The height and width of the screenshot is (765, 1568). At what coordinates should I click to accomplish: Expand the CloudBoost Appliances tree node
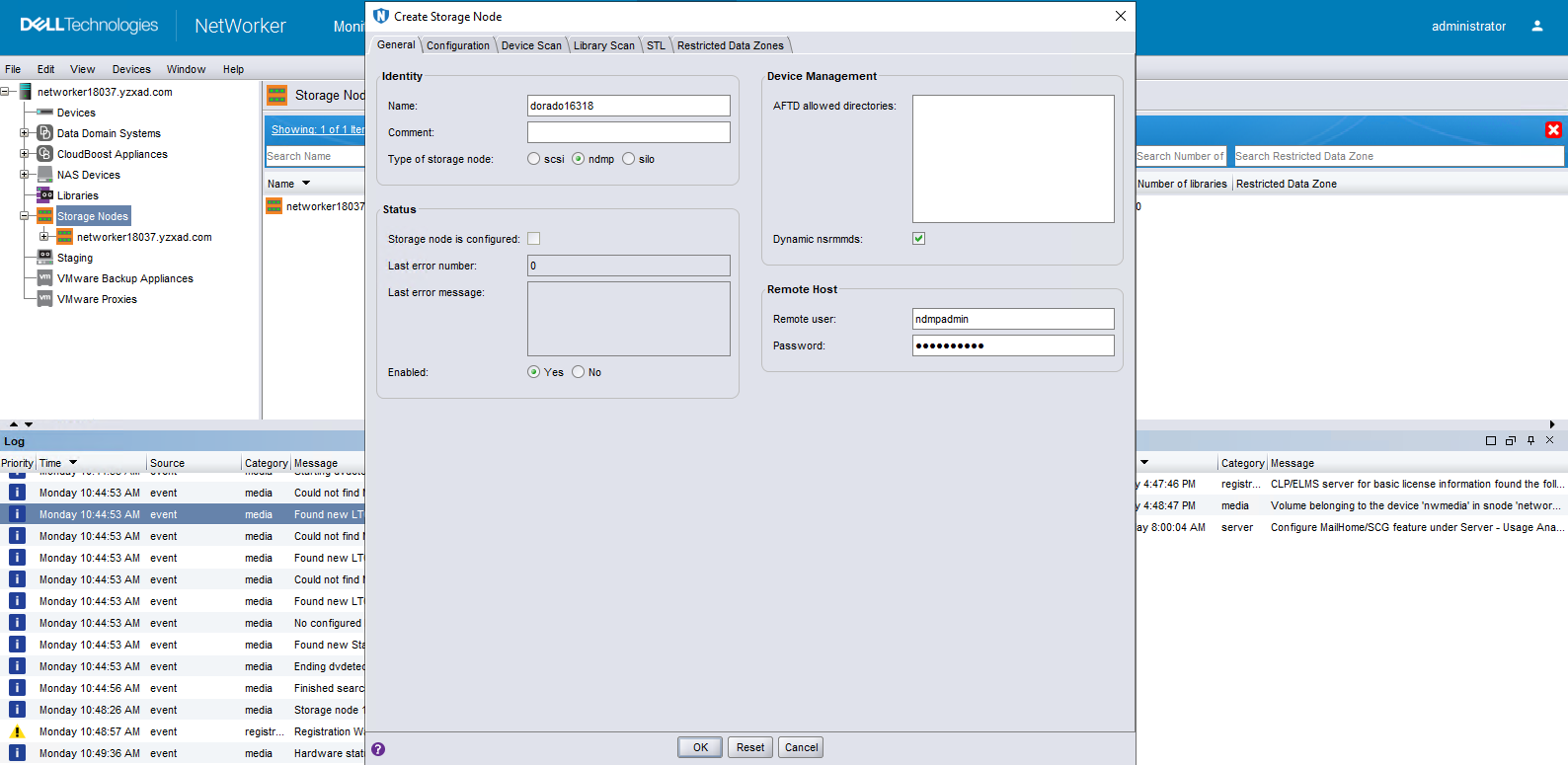25,154
